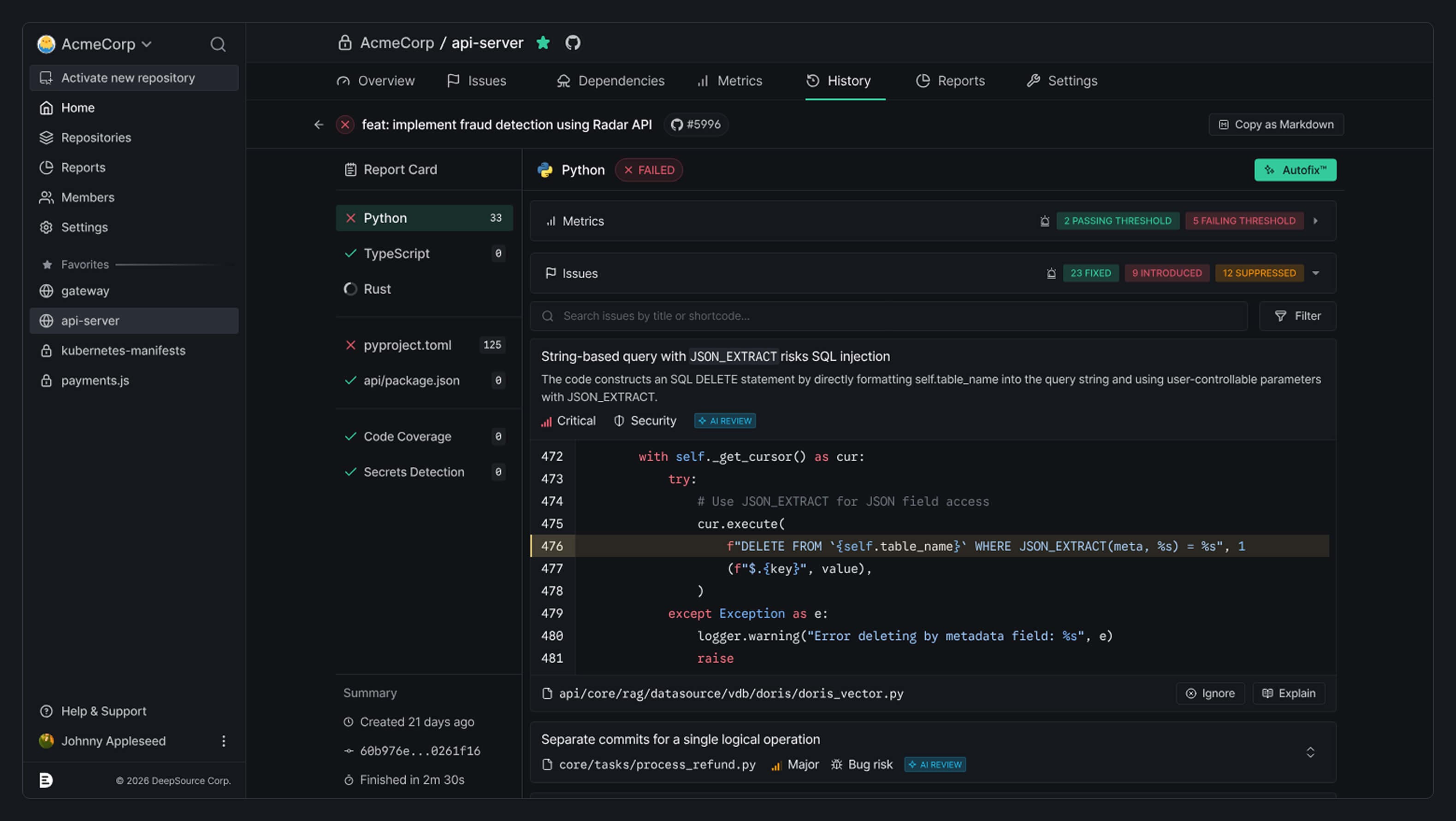1456x821 pixels.
Task: Select the TypeScript analyzer row
Action: (x=424, y=253)
